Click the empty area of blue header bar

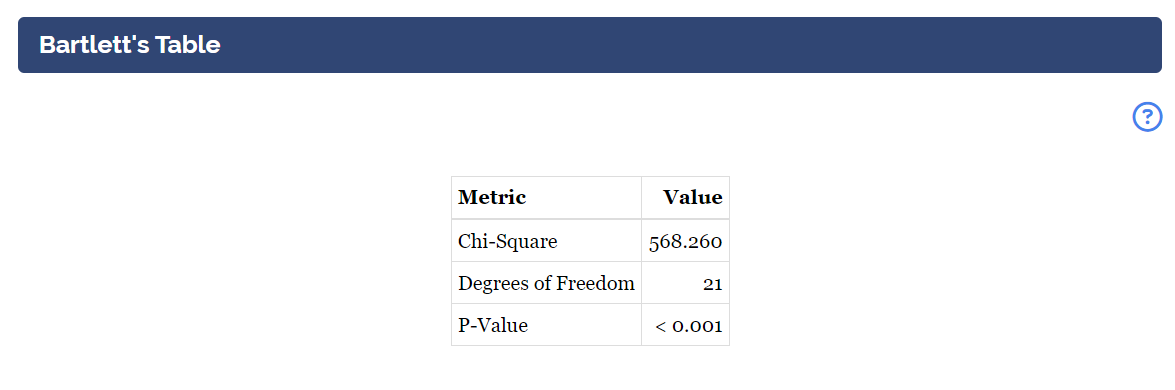coord(674,45)
